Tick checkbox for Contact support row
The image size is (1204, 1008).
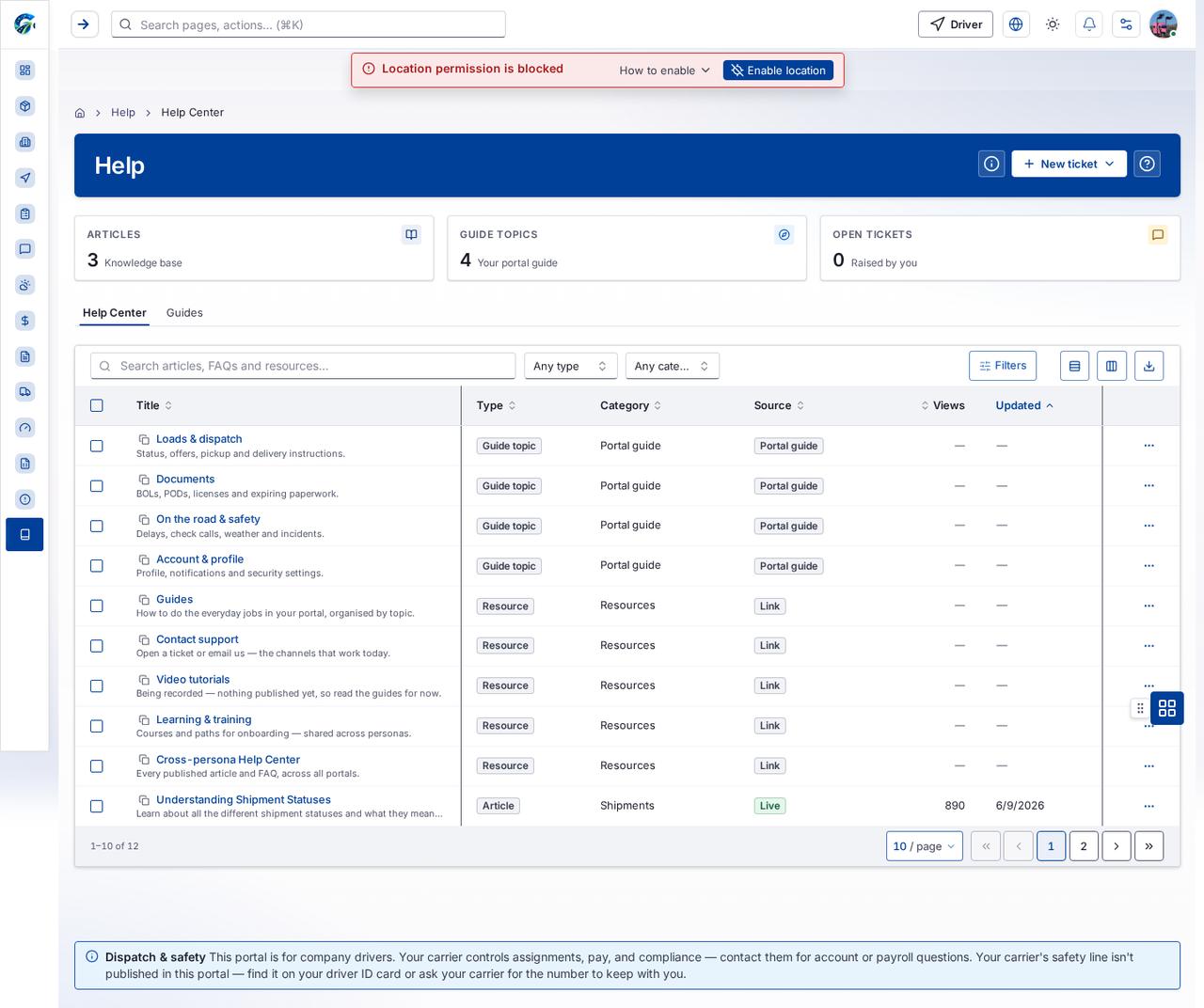[x=96, y=646]
